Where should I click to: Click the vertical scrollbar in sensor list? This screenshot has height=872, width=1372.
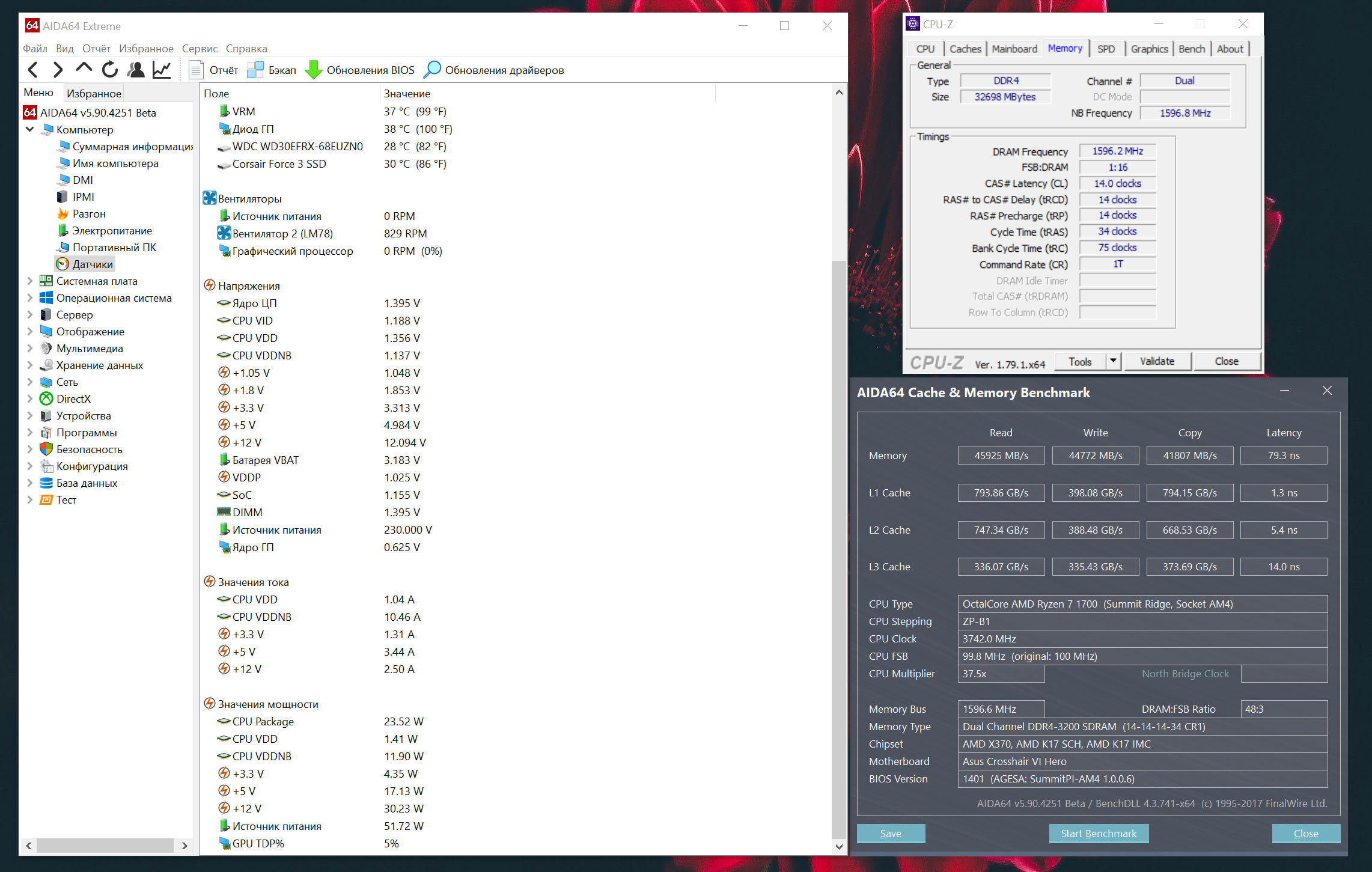tap(838, 541)
